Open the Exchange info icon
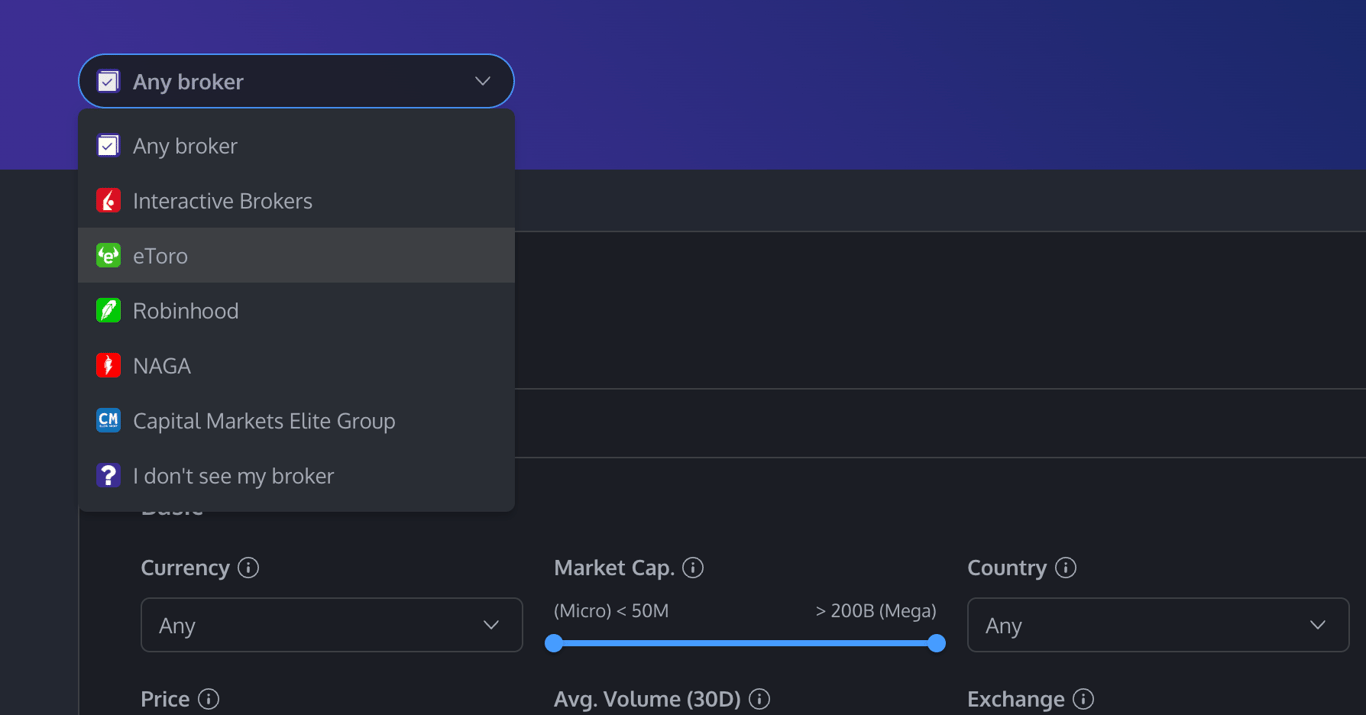Image resolution: width=1366 pixels, height=715 pixels. click(x=1083, y=699)
